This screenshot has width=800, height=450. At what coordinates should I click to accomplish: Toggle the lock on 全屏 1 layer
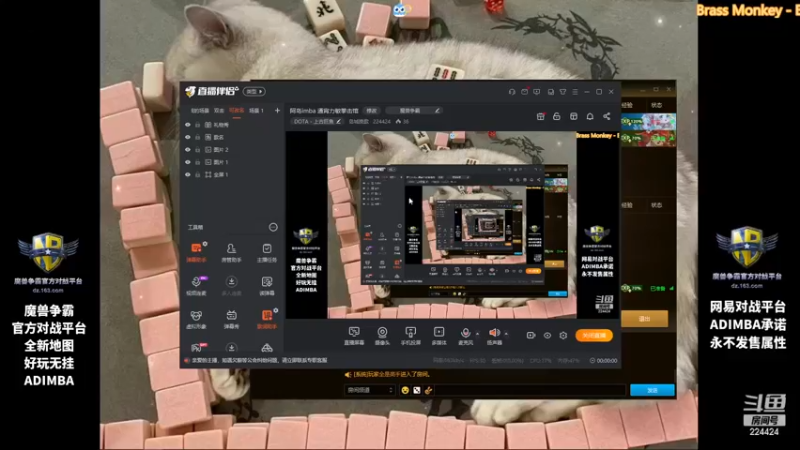click(197, 174)
